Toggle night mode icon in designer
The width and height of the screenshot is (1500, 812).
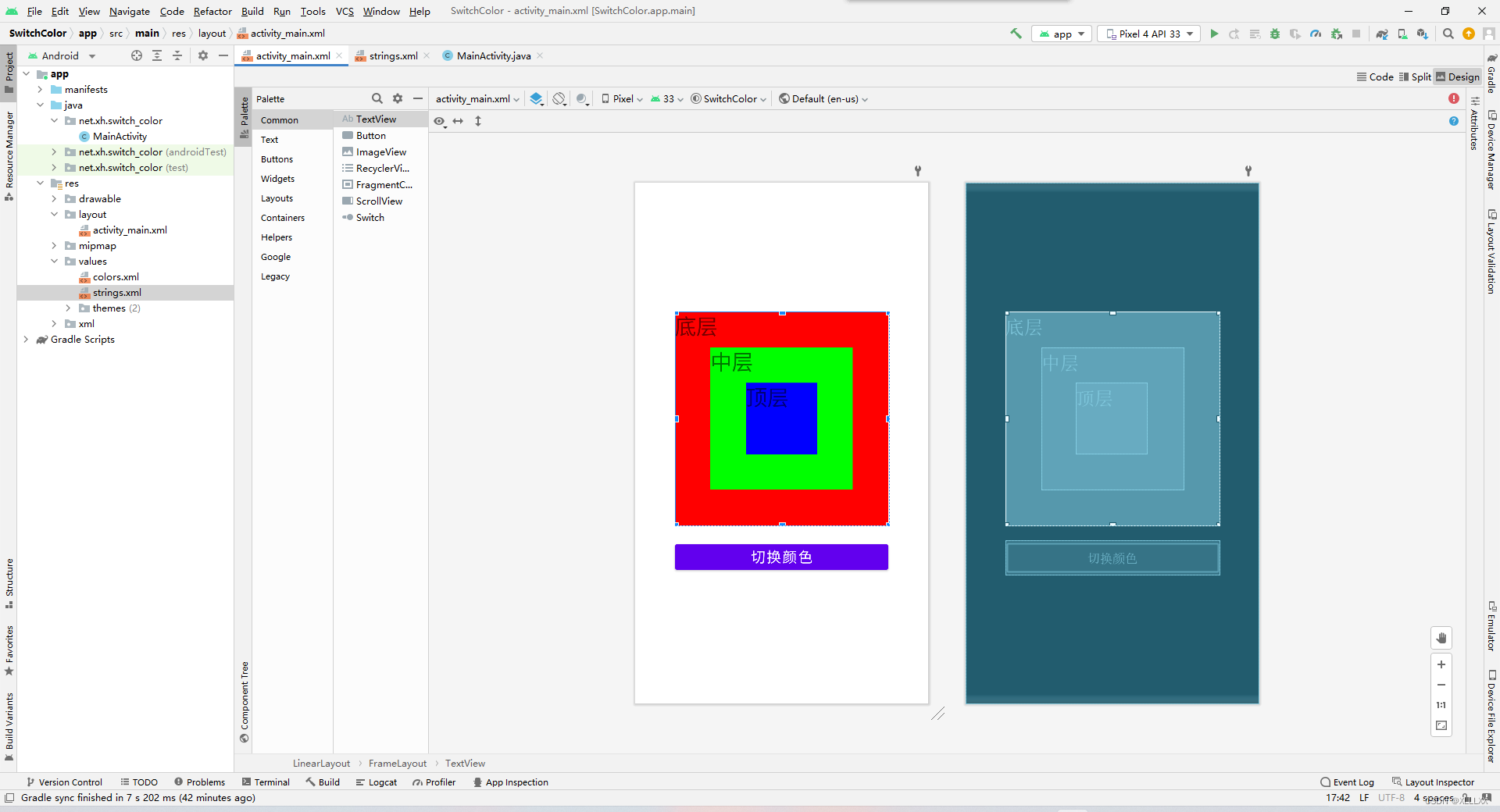582,98
